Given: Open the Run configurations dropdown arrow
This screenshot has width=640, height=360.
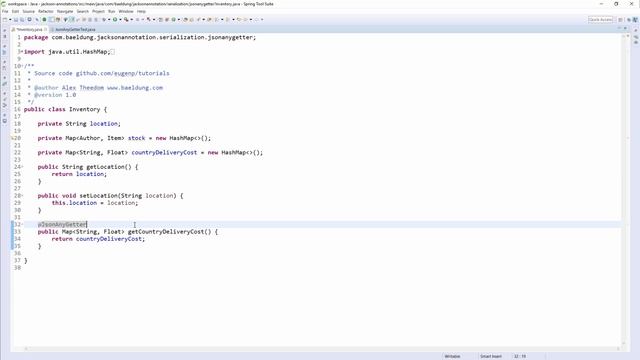Looking at the screenshot, I should pyautogui.click(x=120, y=20).
